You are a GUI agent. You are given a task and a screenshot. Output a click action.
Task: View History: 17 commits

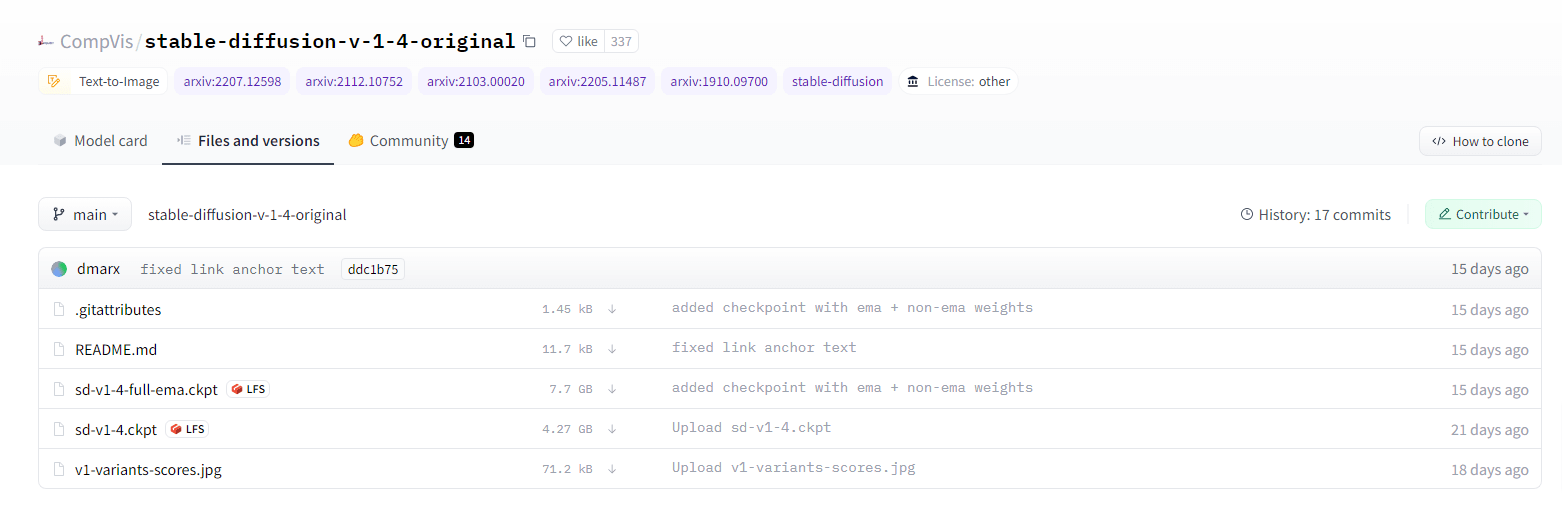click(x=1315, y=214)
